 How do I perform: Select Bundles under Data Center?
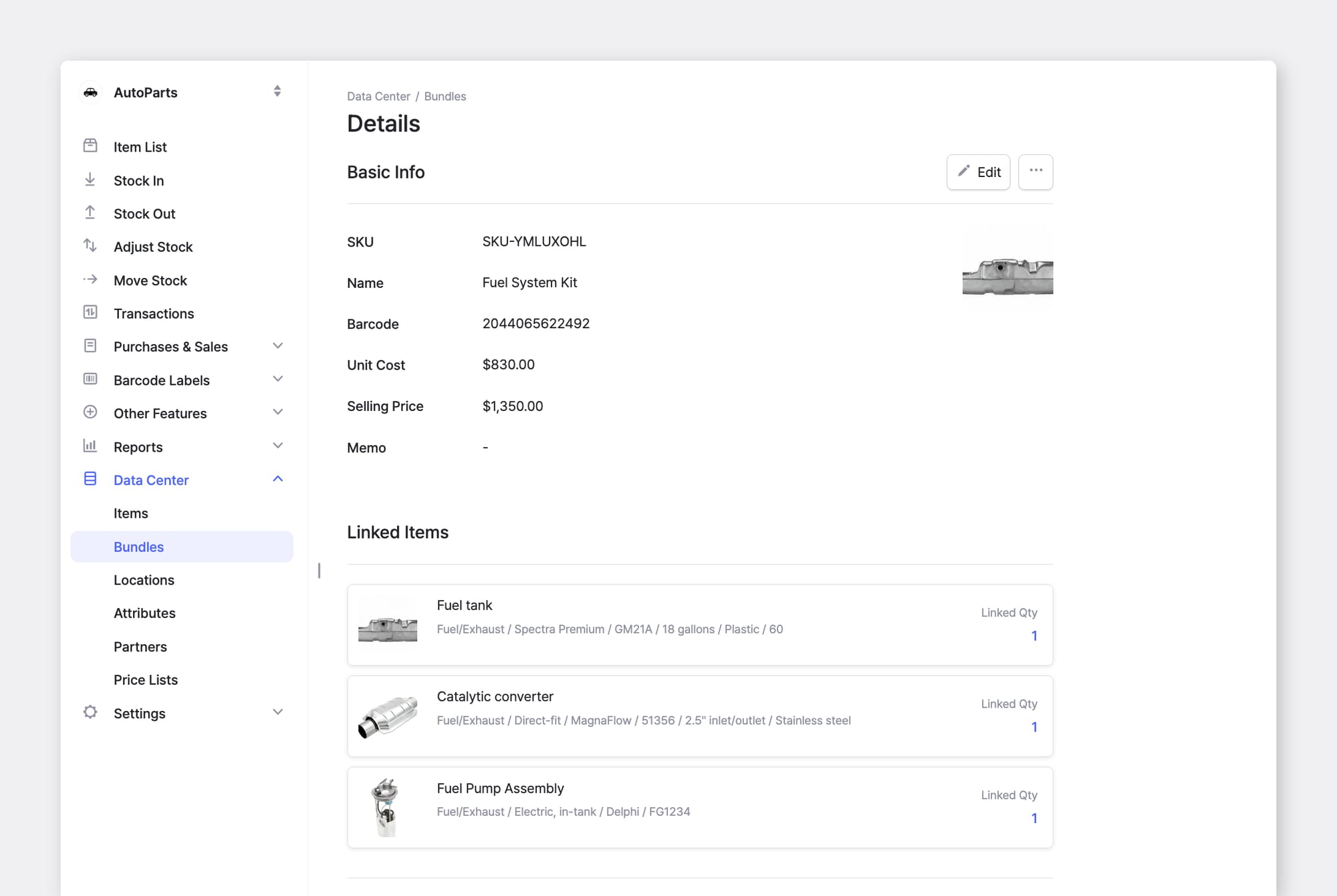point(182,547)
